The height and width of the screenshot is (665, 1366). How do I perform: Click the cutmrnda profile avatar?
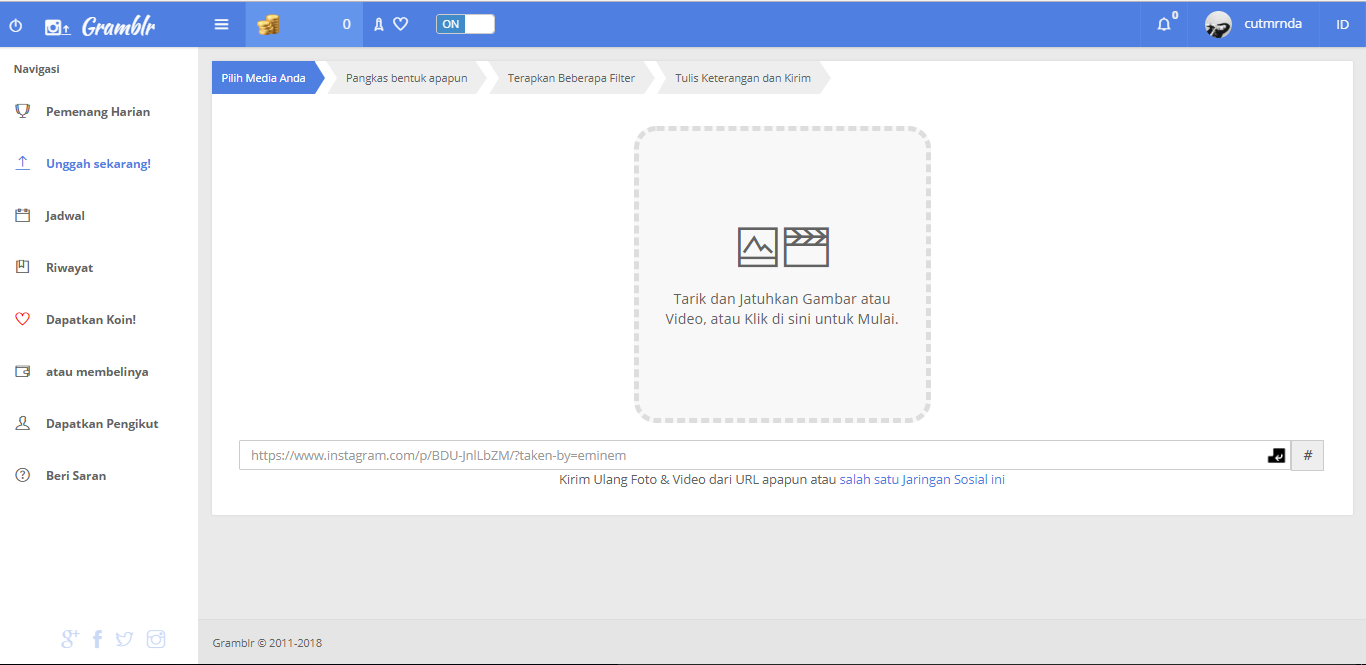(1218, 25)
